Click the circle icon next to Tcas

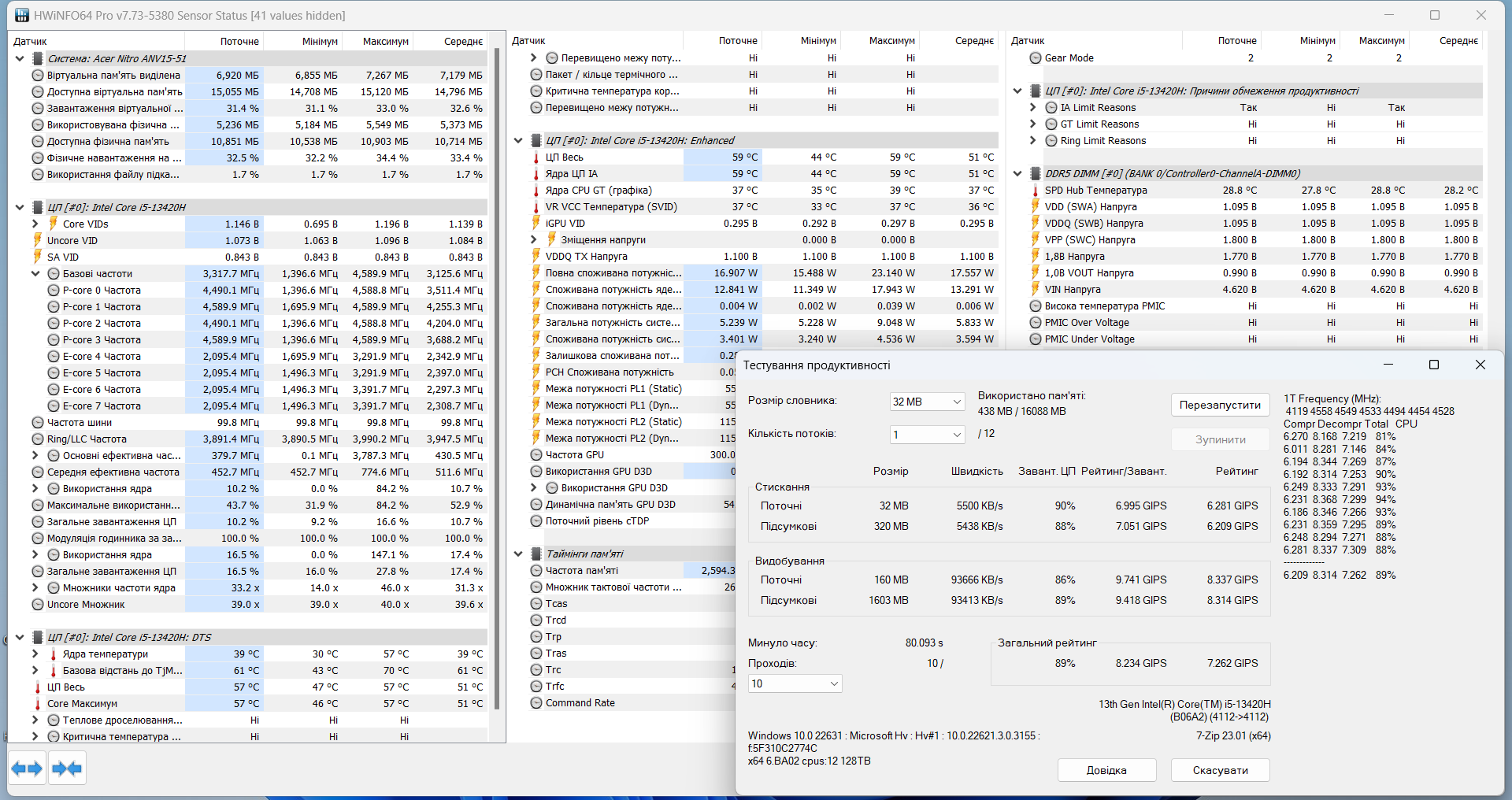coord(536,603)
